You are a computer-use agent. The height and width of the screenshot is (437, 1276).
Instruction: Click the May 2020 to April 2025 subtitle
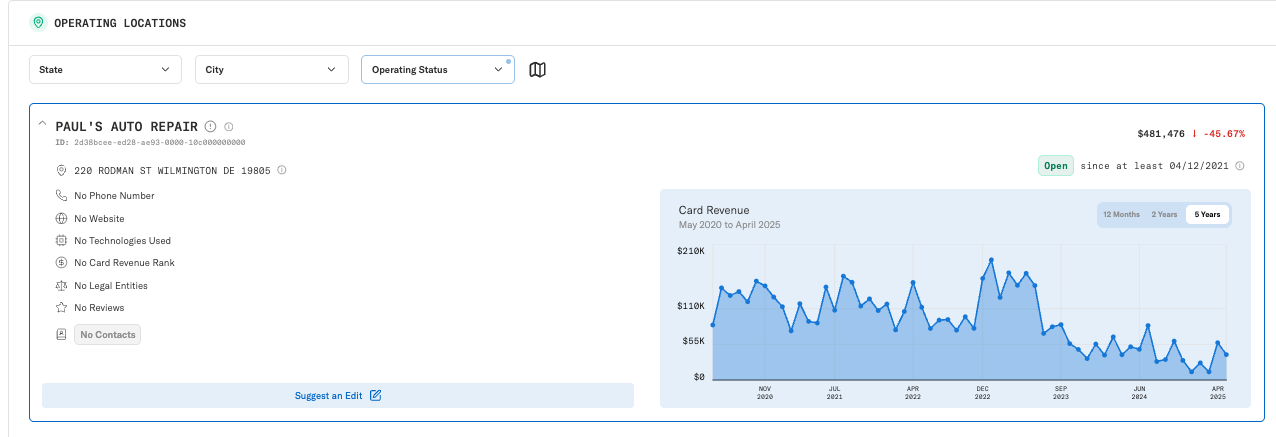pos(730,225)
